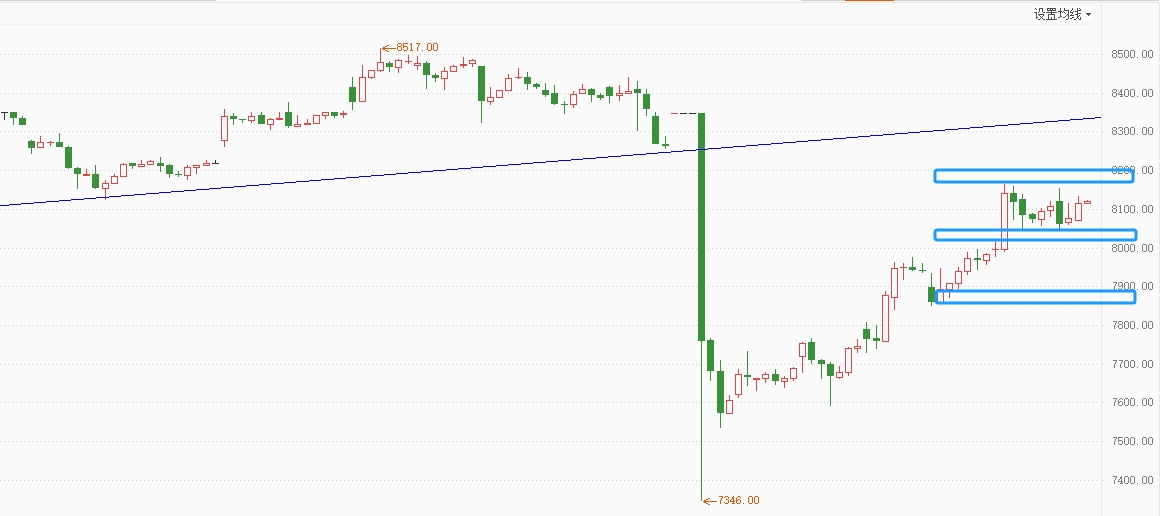Click the T marker at left edge
Viewport: 1160px width, 516px height.
[x=4, y=116]
